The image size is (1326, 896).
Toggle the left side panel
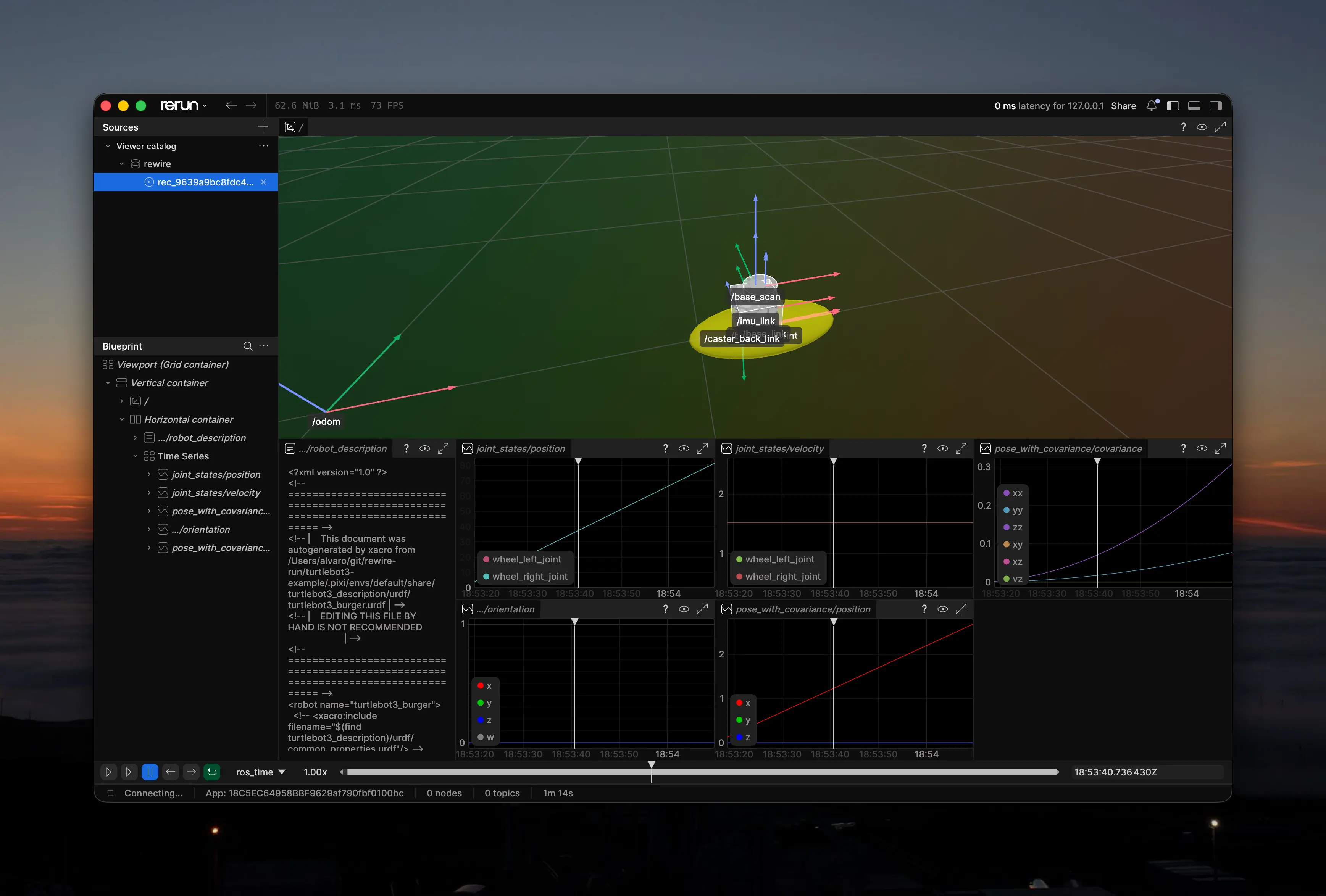[1173, 105]
